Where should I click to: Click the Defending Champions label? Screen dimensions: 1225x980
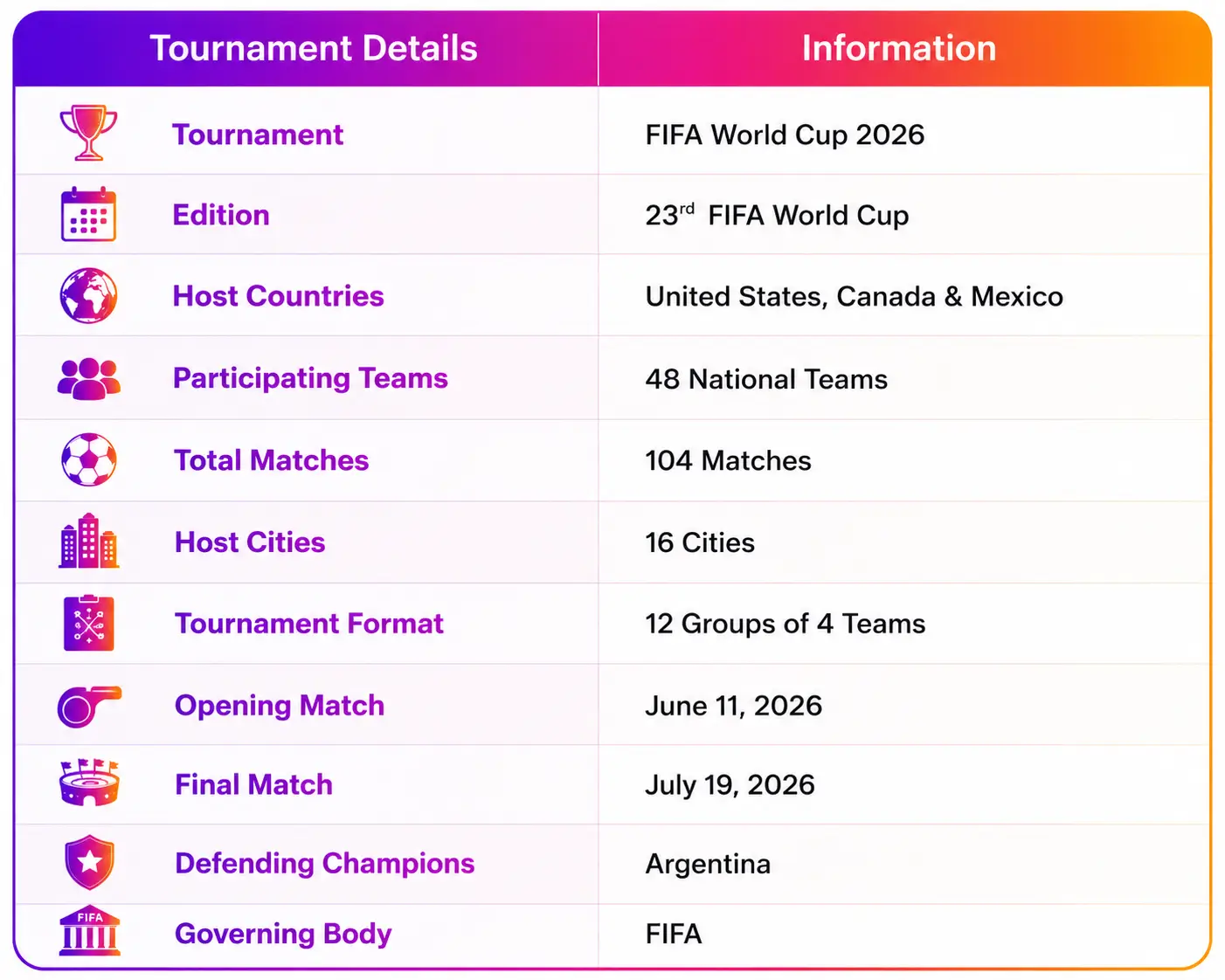point(325,863)
